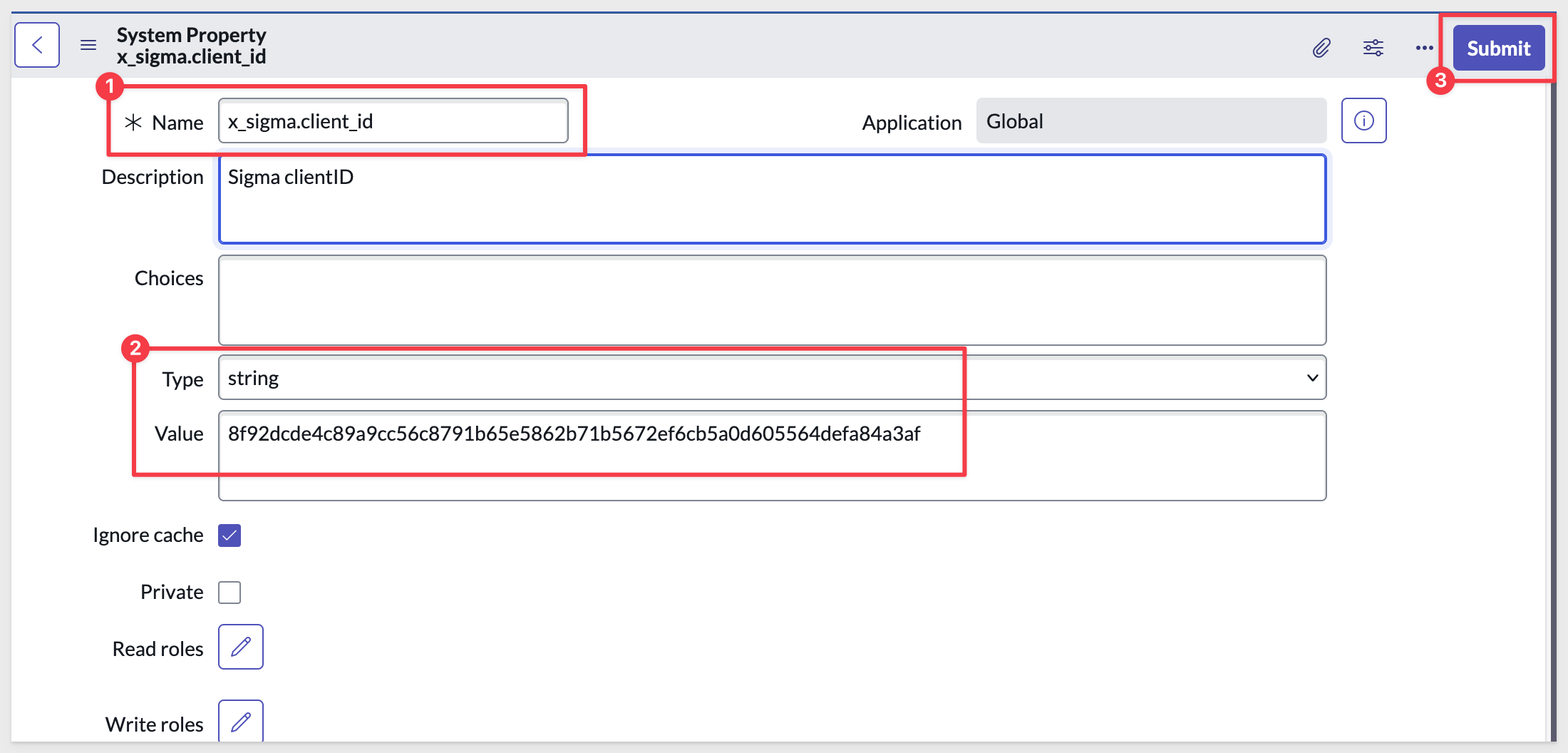Click the Value field with client ID
This screenshot has width=1568, height=753.
click(x=773, y=456)
